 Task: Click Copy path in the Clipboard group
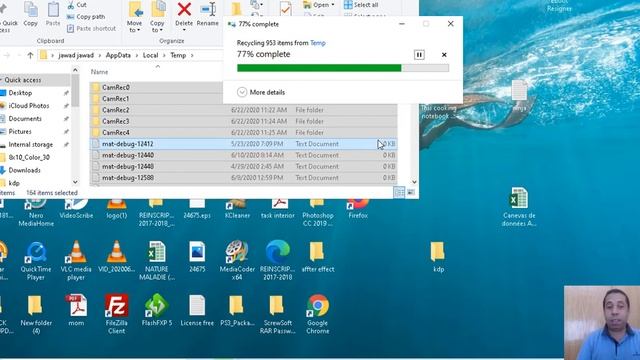(86, 17)
